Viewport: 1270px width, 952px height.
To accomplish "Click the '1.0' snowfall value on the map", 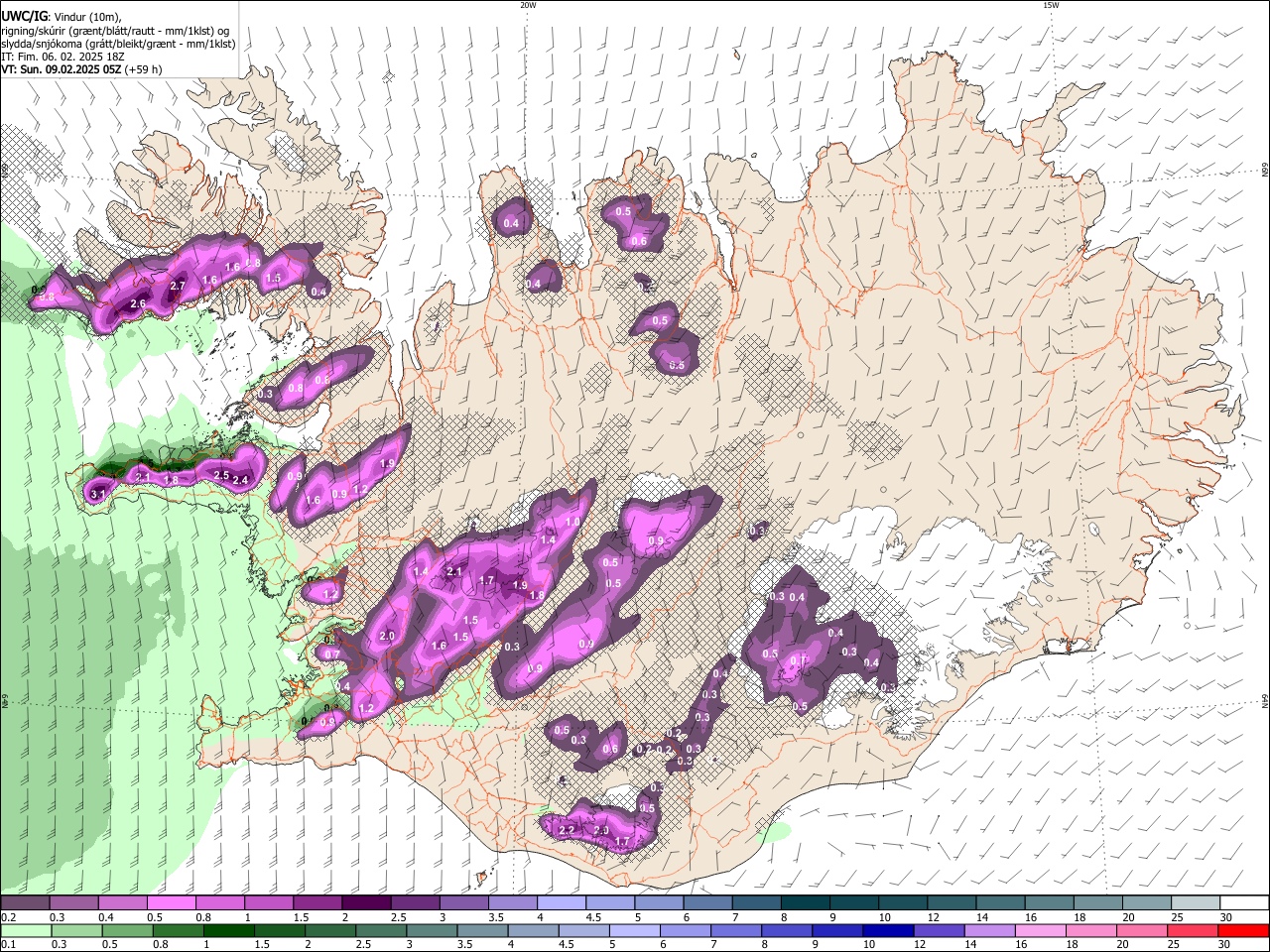I will coord(572,522).
